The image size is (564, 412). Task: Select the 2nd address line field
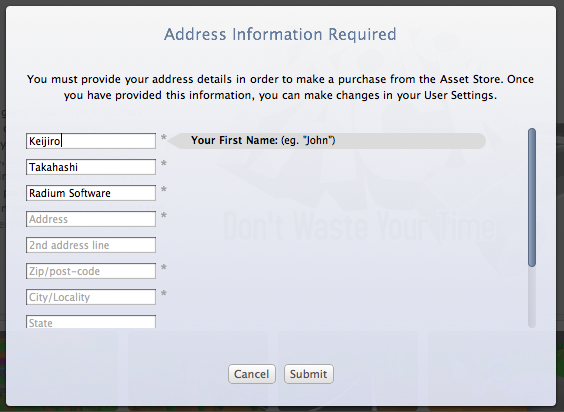point(91,245)
